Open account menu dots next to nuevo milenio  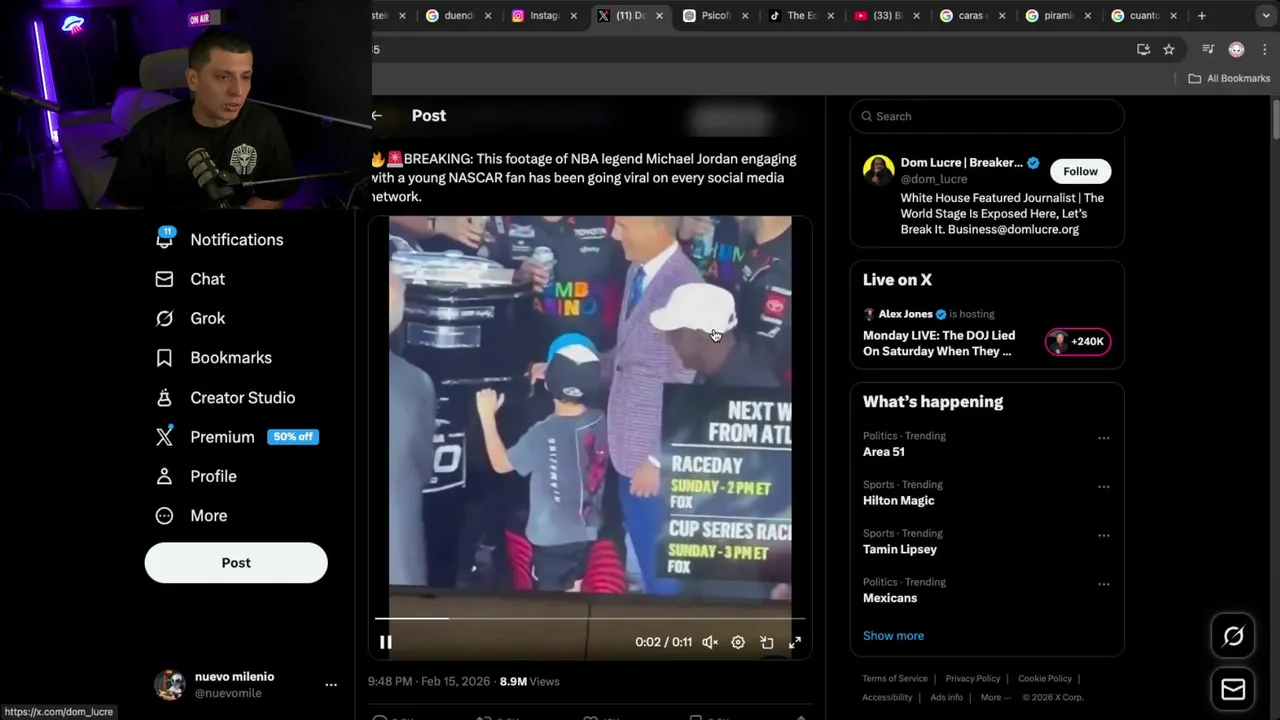[331, 685]
